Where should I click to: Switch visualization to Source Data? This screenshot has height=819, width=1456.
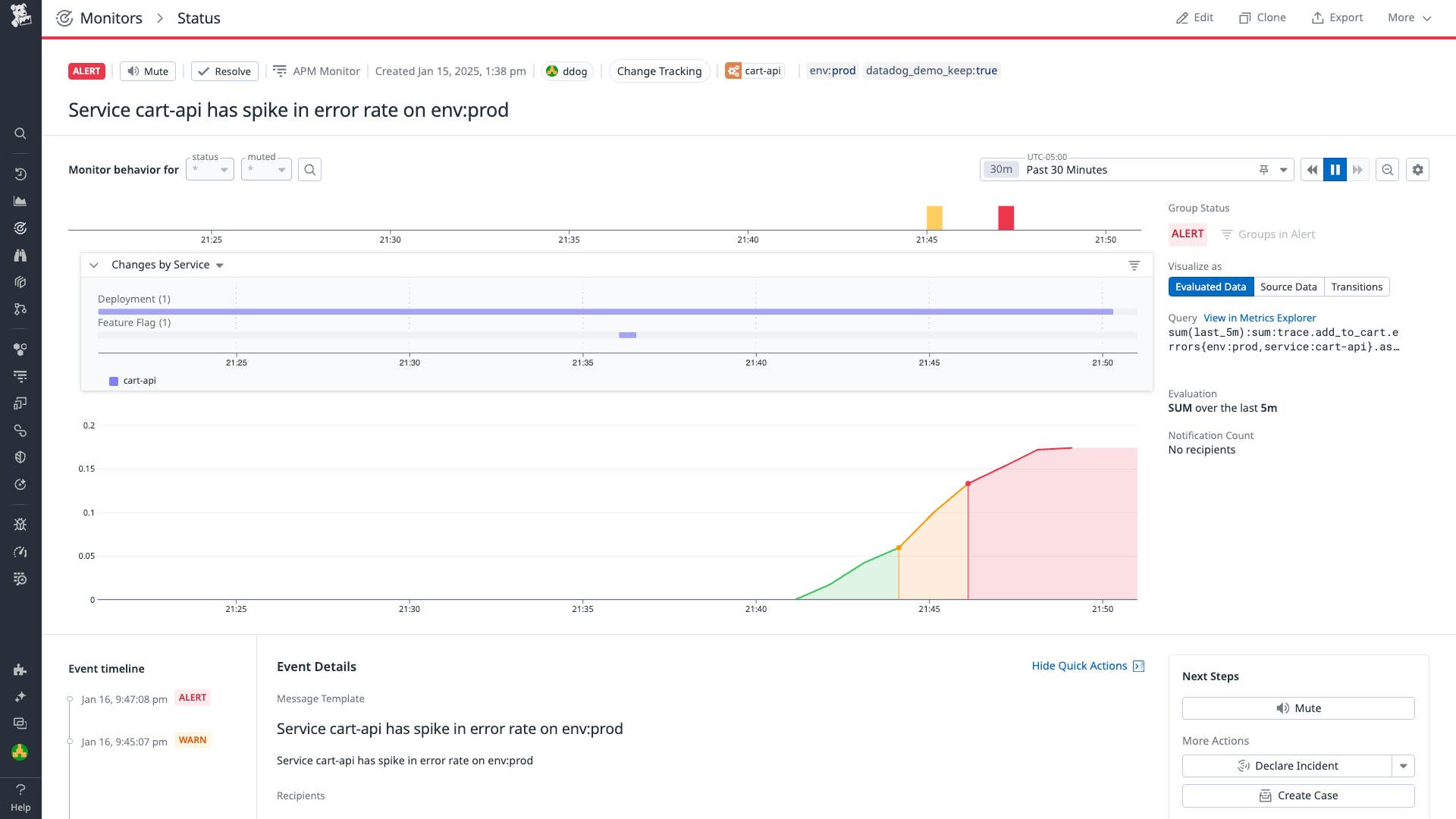click(1288, 287)
